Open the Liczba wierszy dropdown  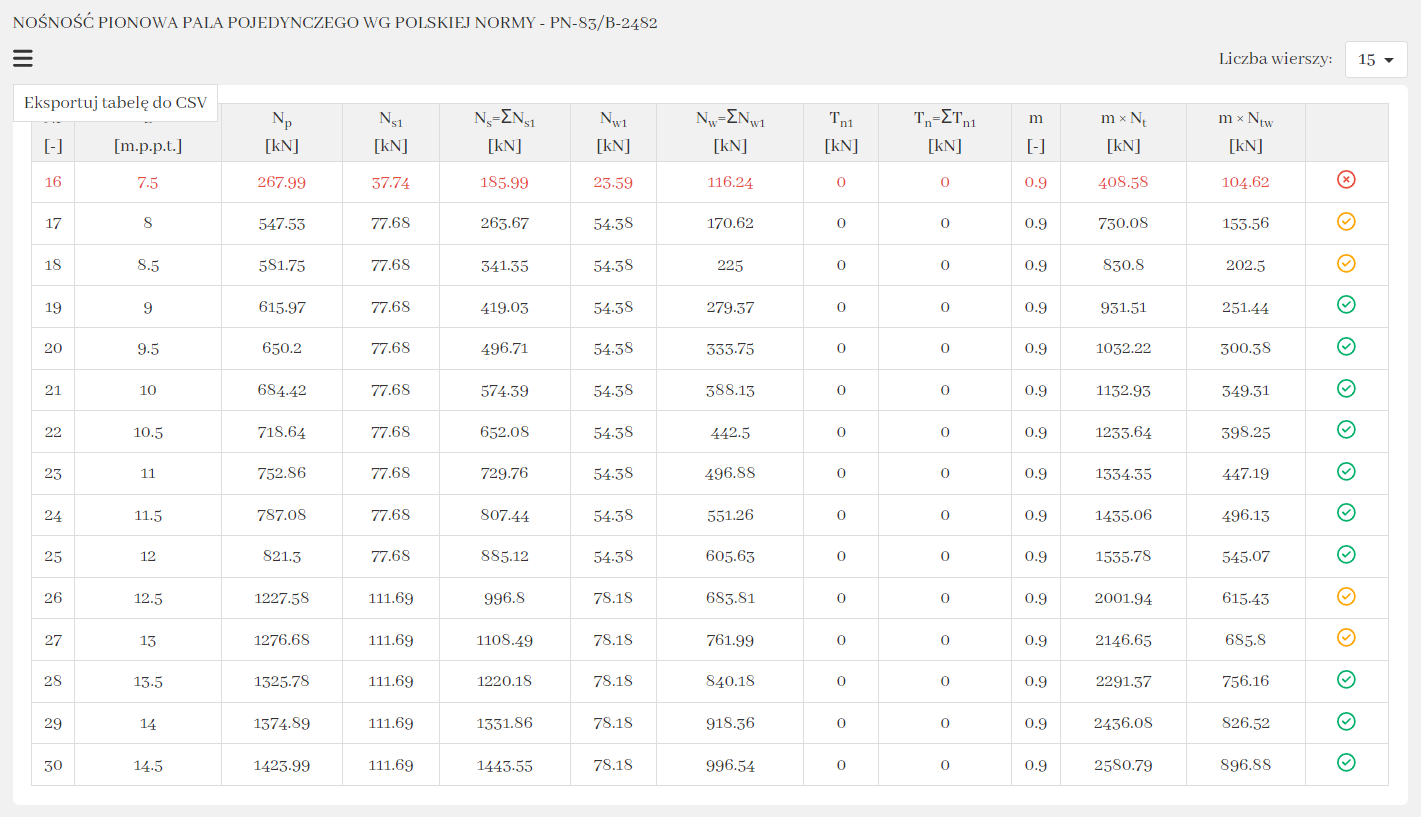(1375, 59)
